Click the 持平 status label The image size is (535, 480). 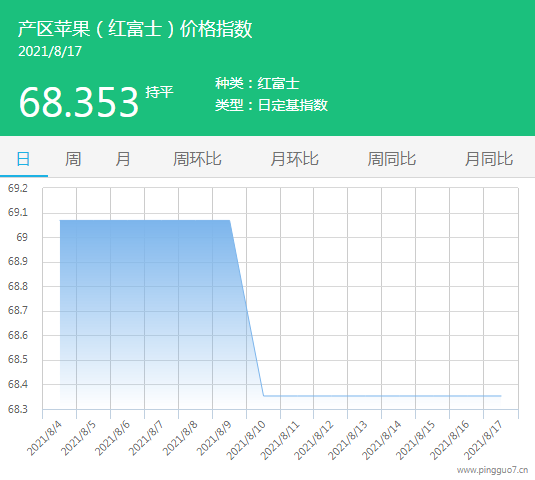159,92
